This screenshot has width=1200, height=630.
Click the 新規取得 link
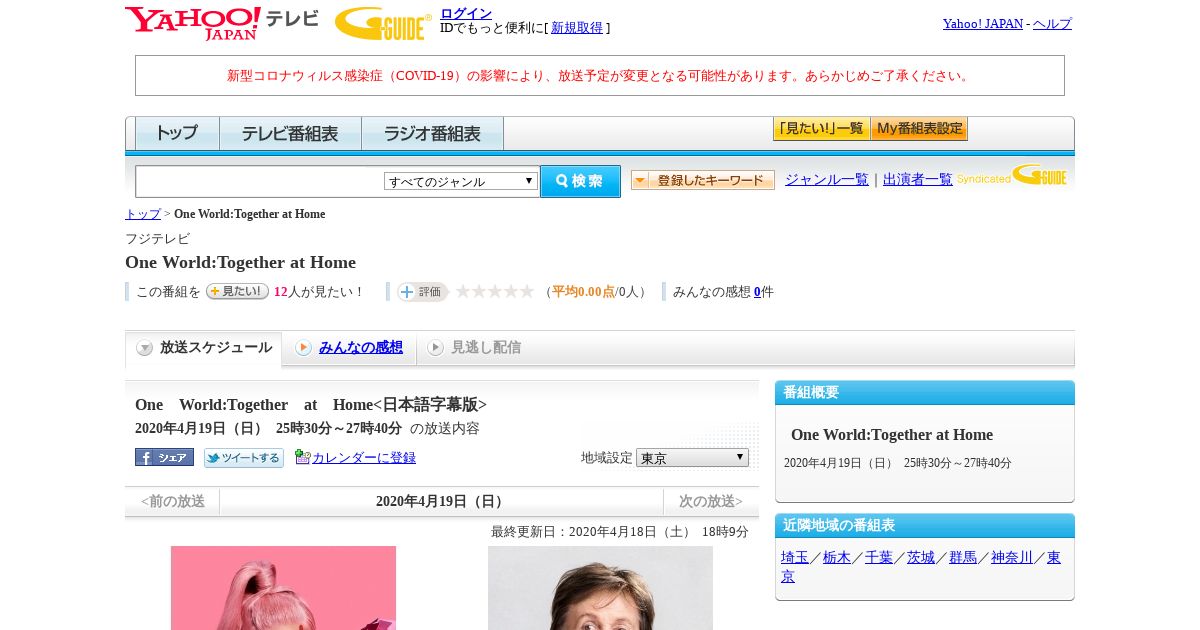[x=577, y=27]
